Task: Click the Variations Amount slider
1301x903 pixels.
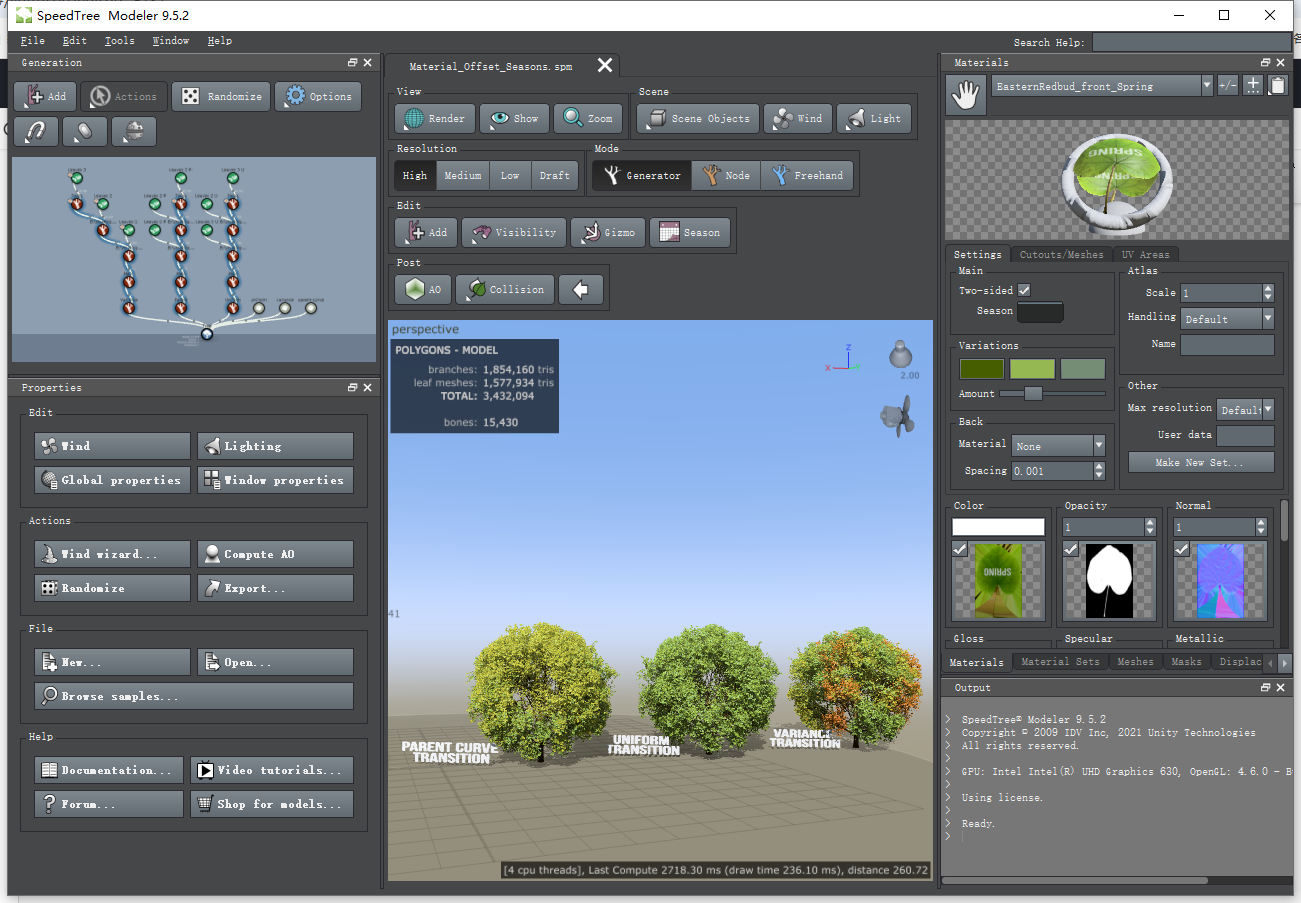Action: pyautogui.click(x=1052, y=394)
